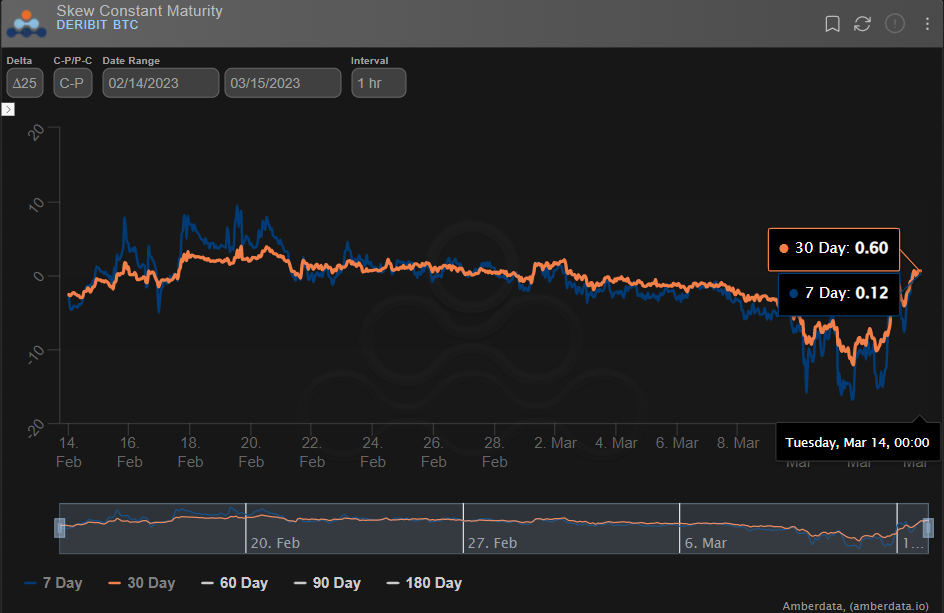Click the Amberdata logo icon

click(x=26, y=23)
